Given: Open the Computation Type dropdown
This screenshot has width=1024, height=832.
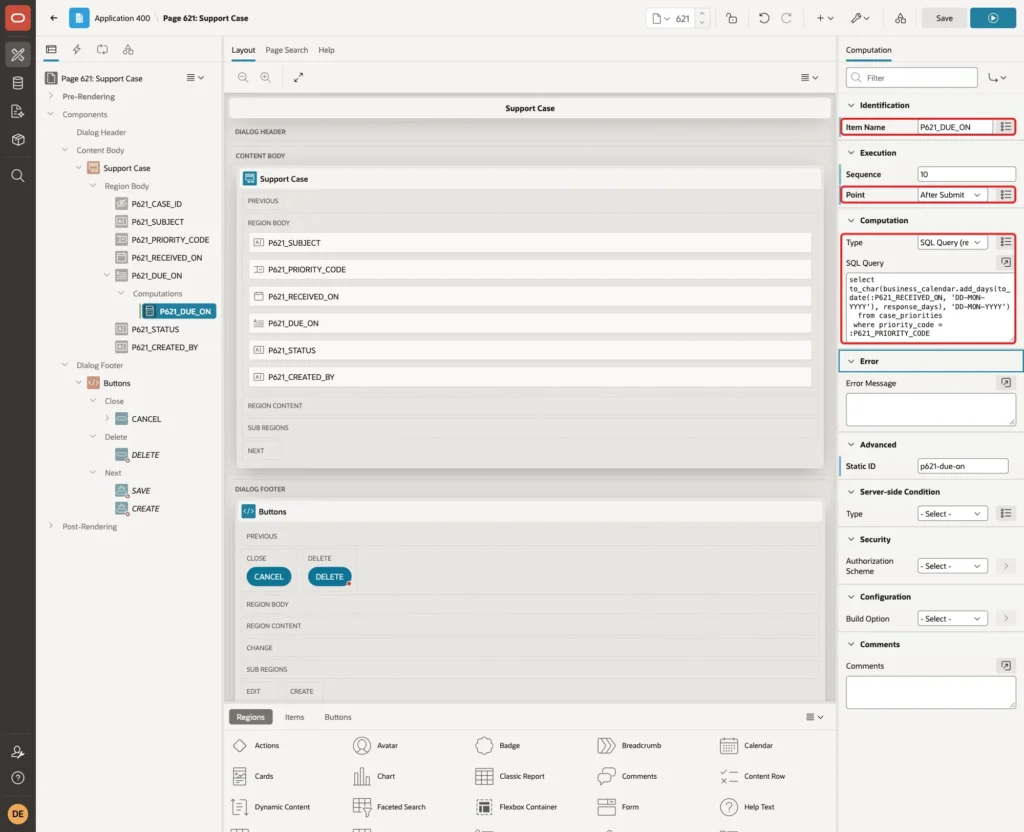Looking at the screenshot, I should [x=951, y=242].
